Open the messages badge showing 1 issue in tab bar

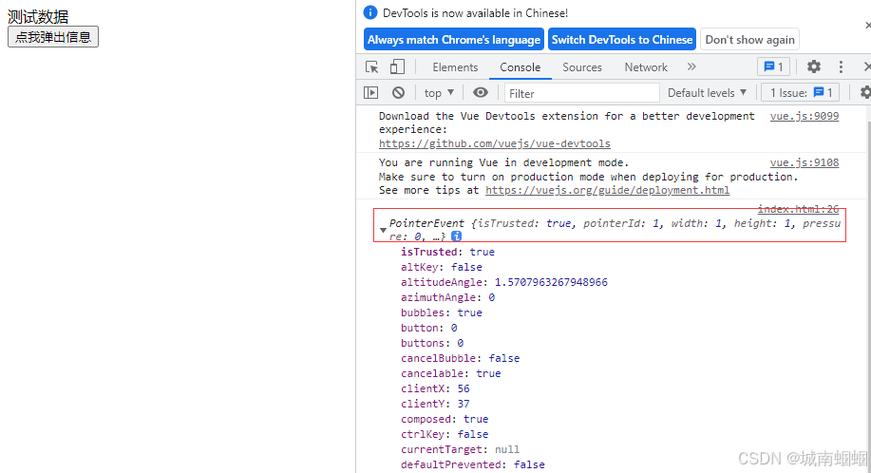(774, 67)
